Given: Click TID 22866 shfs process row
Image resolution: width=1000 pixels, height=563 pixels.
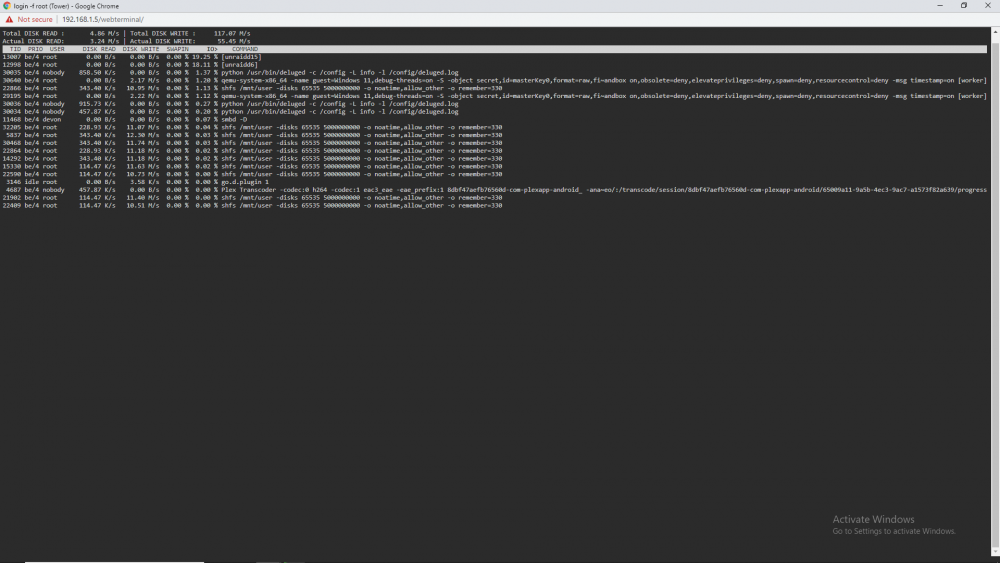Looking at the screenshot, I should [252, 88].
